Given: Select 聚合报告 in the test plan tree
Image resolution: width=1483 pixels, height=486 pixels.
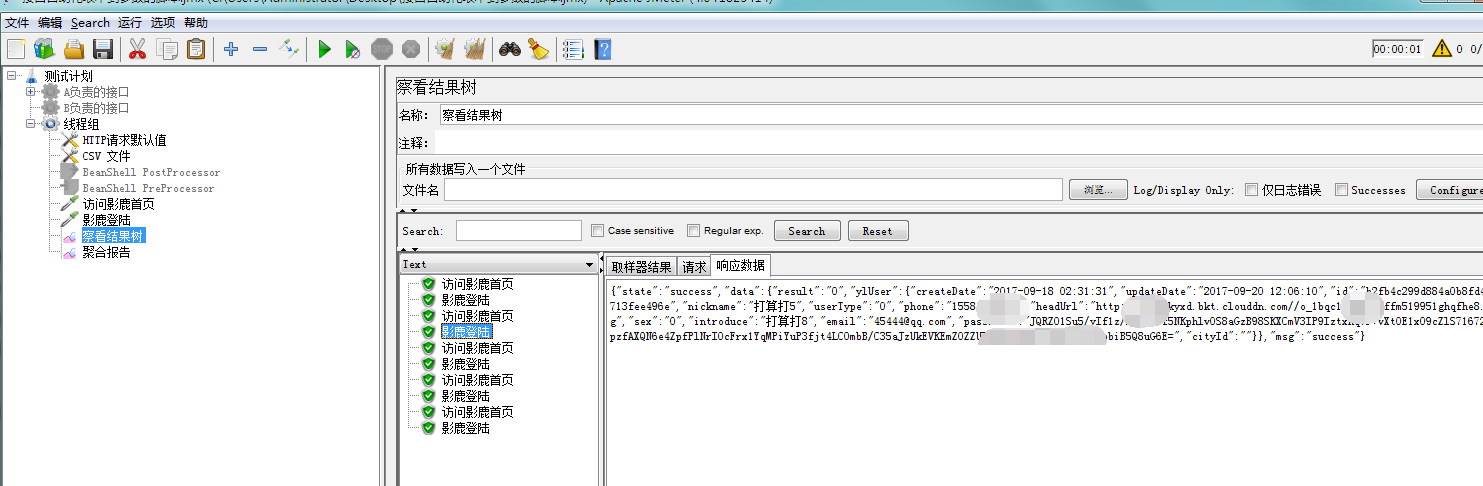Looking at the screenshot, I should pos(106,252).
